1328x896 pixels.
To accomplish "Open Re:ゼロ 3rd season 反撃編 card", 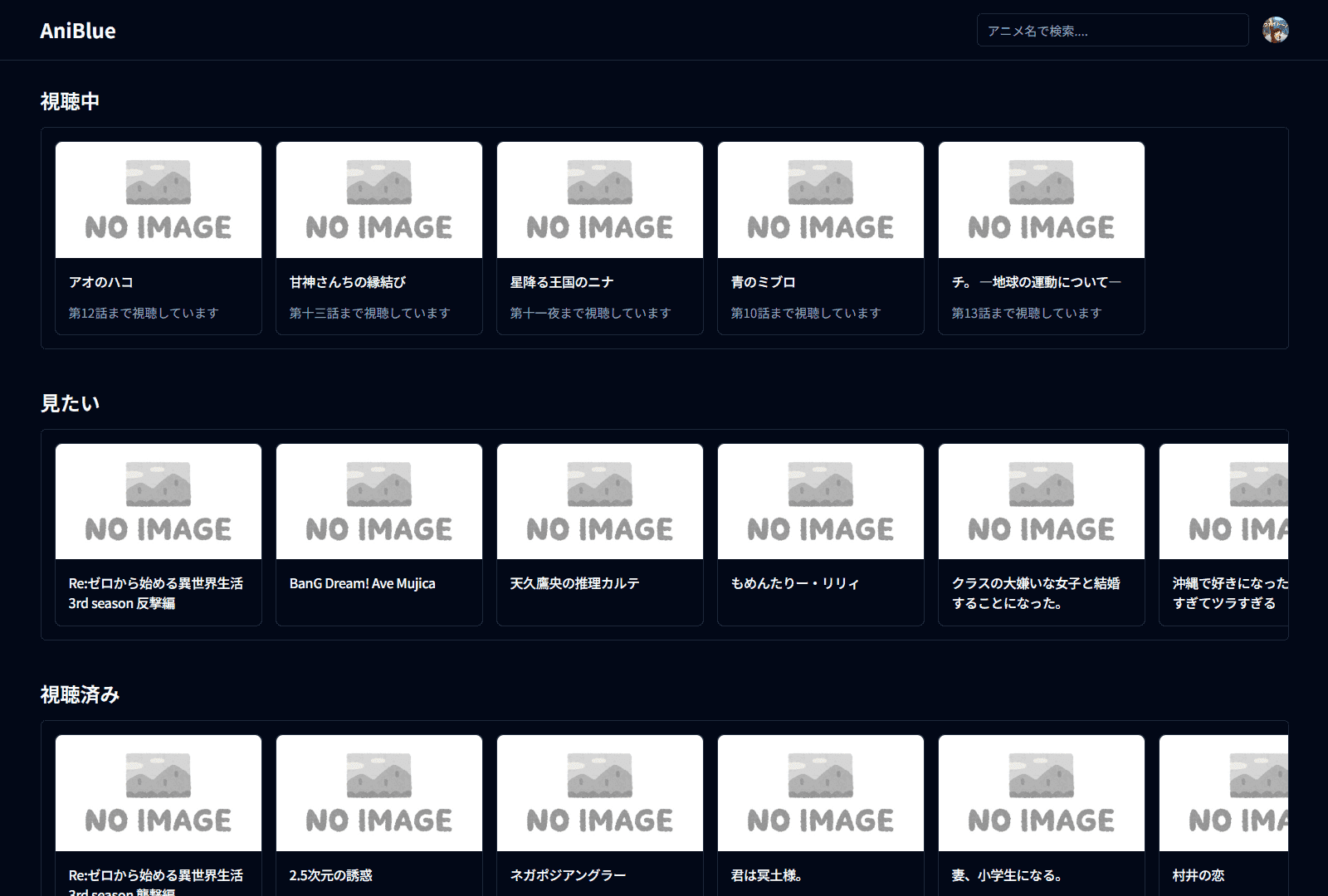I will coord(159,534).
